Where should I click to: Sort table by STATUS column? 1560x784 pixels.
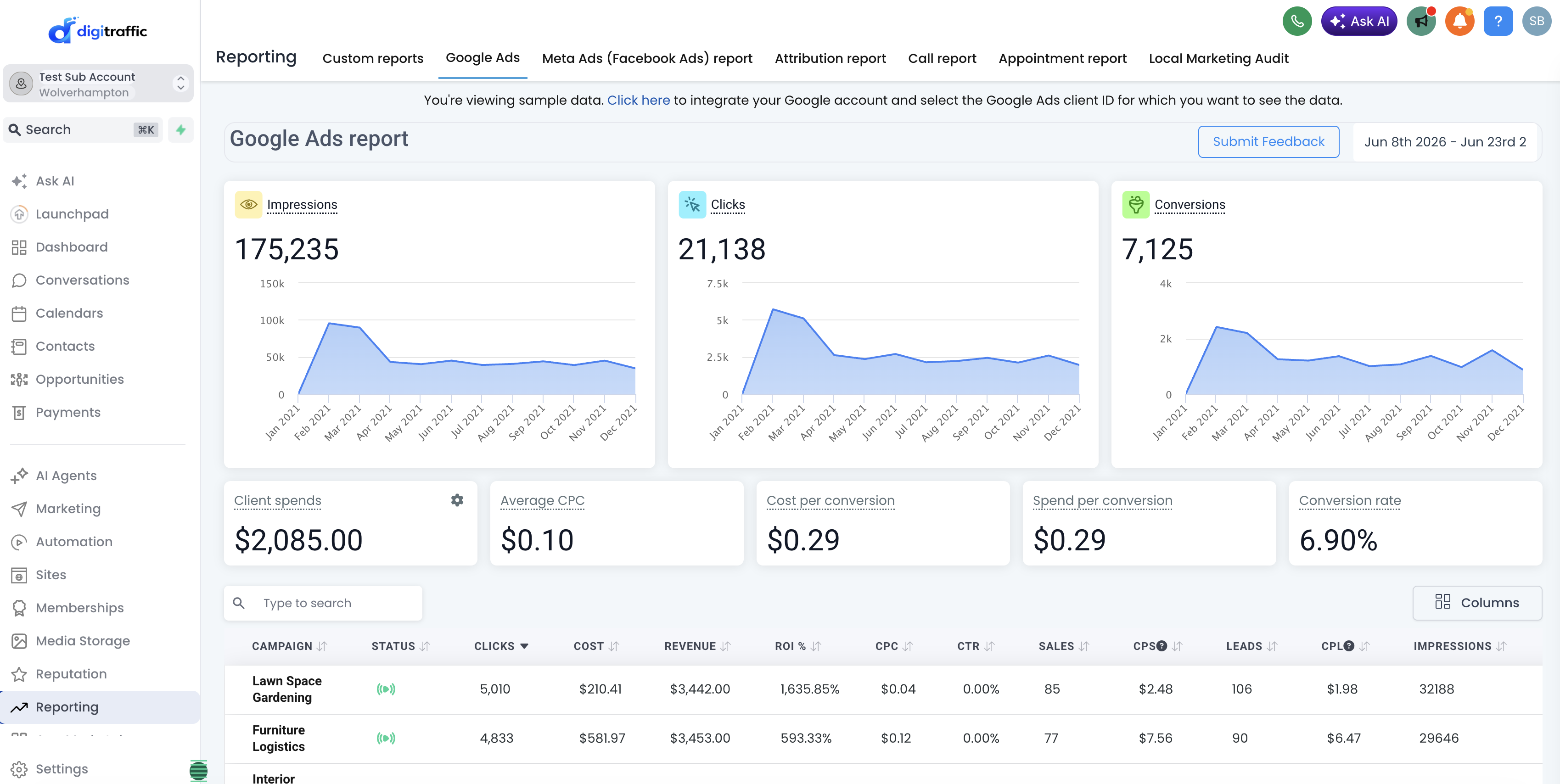(400, 646)
